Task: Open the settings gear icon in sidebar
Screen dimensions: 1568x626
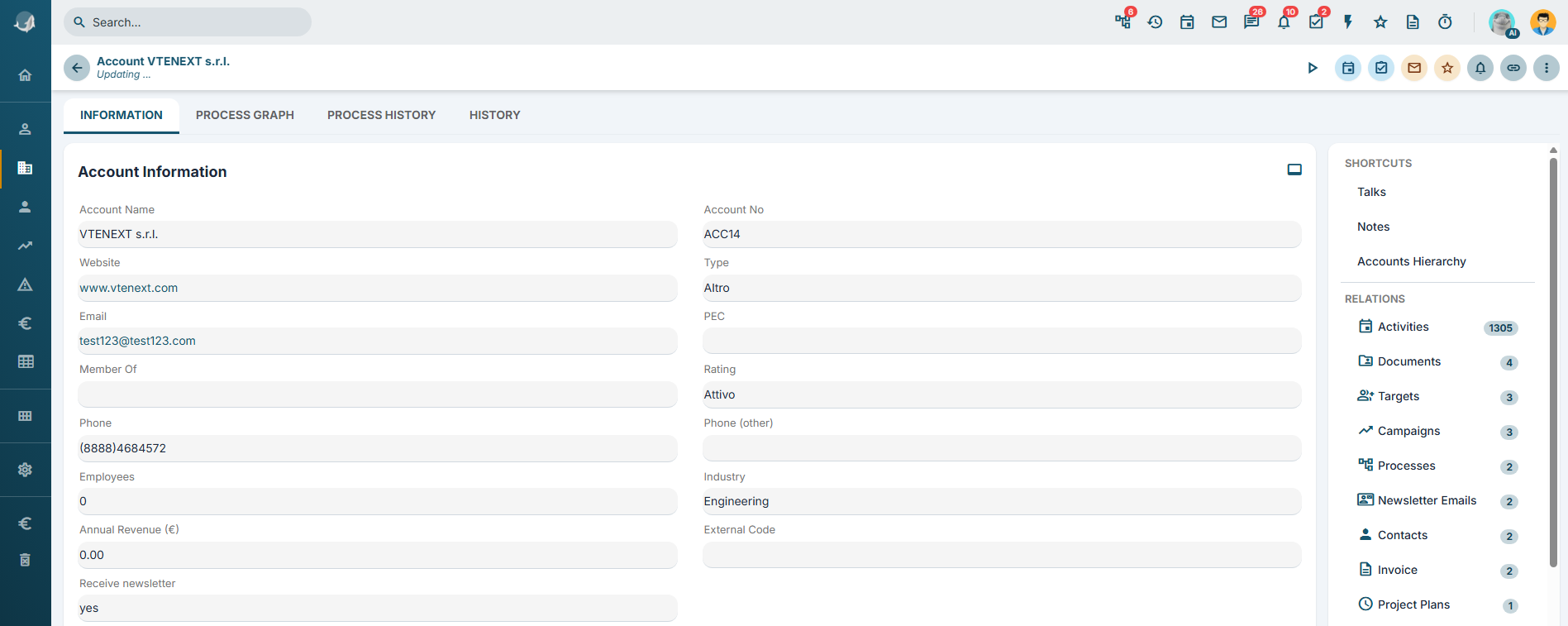Action: (25, 470)
